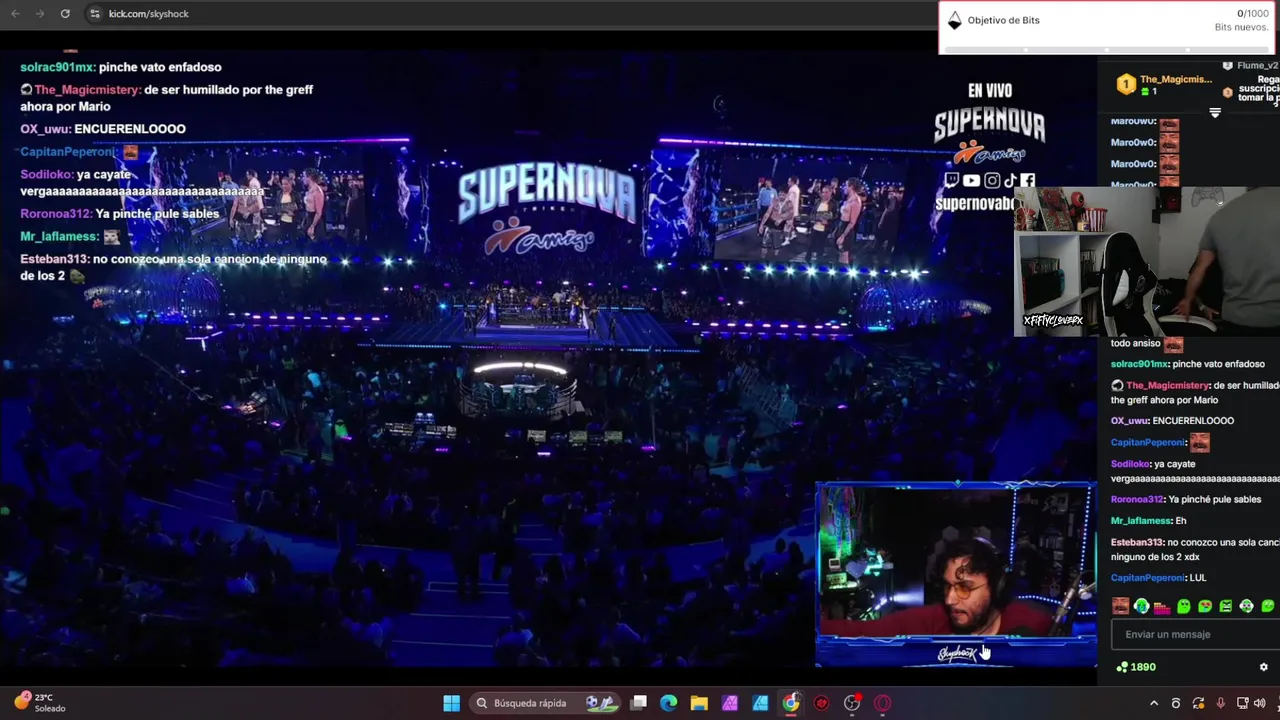This screenshot has width=1280, height=720.
Task: Click the xFiftyCloverx guest camera overlay
Action: point(1147,261)
